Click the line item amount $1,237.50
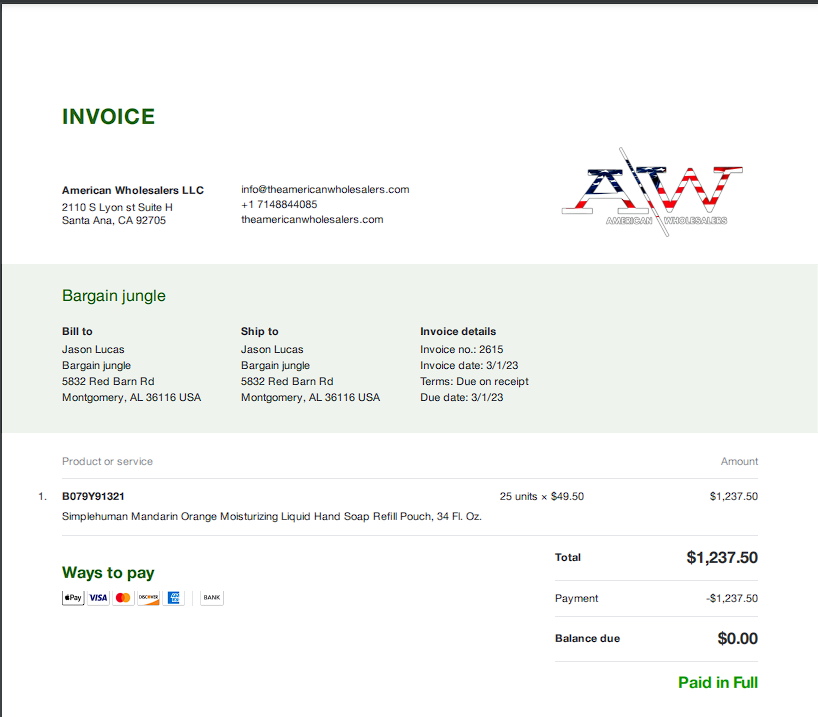This screenshot has height=717, width=818. pyautogui.click(x=733, y=496)
